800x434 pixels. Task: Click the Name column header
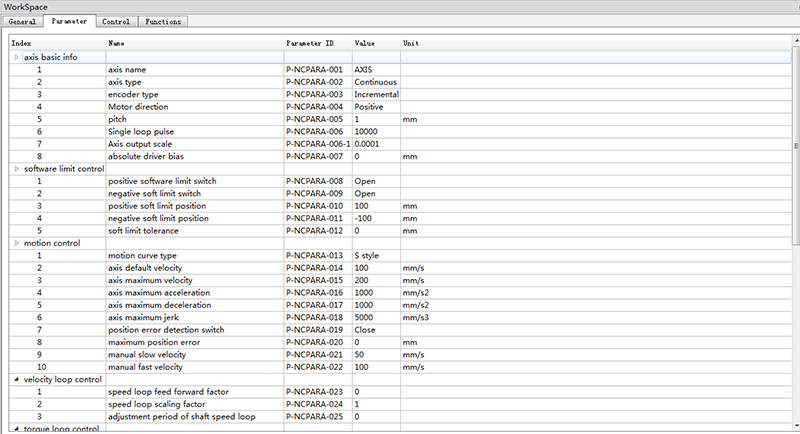(117, 44)
